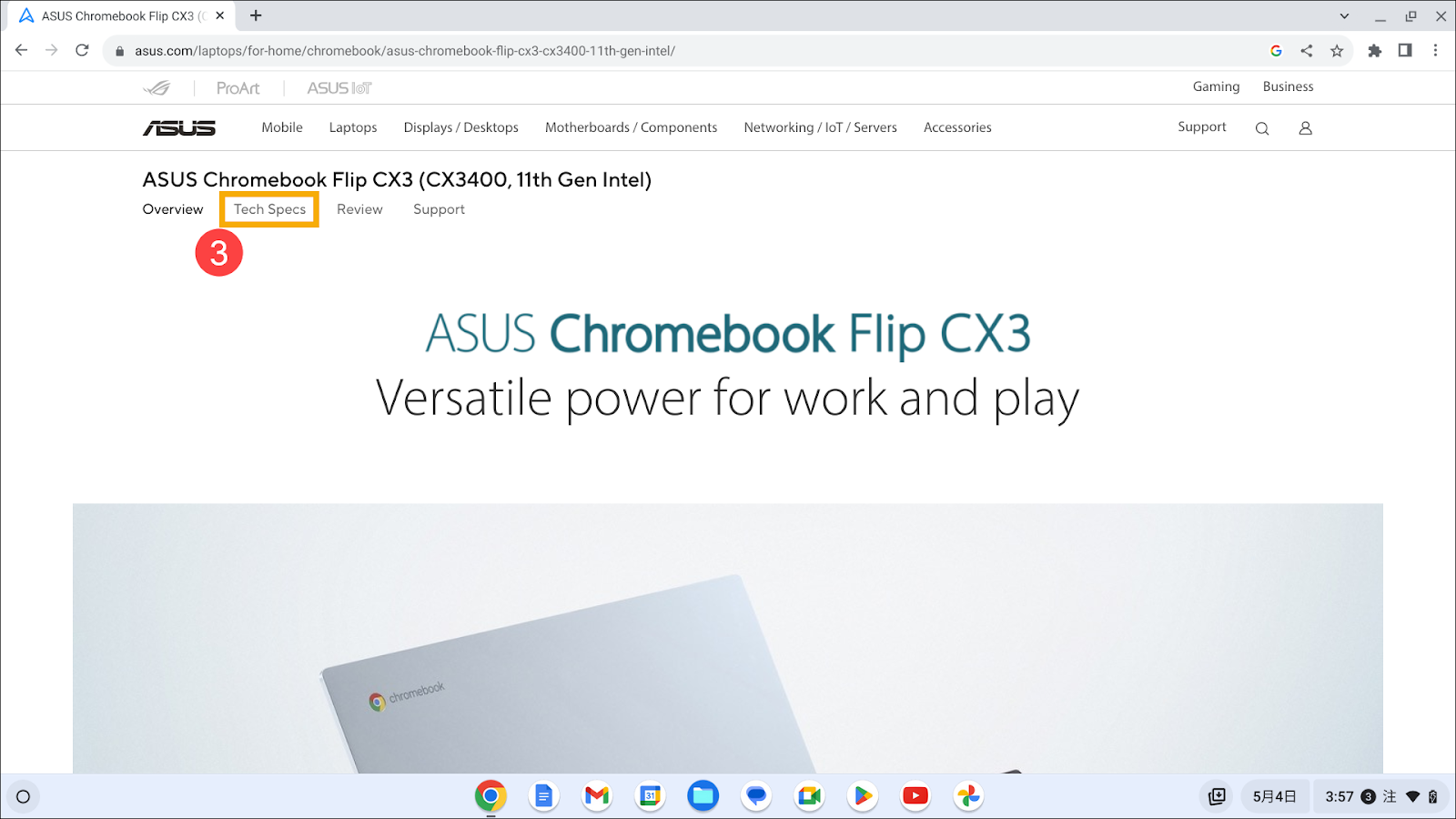
Task: Launch YouTube from the shelf
Action: pyautogui.click(x=915, y=796)
